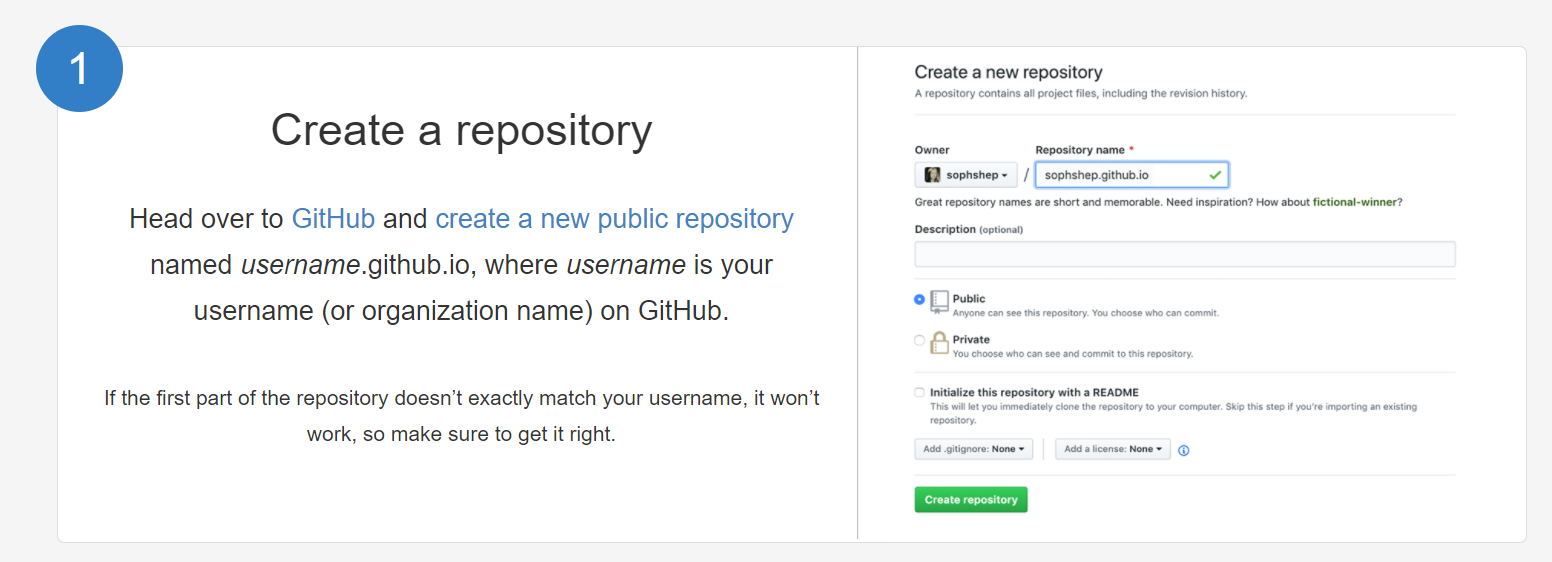Click the 'Anyone can see this repository' text
The image size is (1552, 562).
(x=1086, y=313)
